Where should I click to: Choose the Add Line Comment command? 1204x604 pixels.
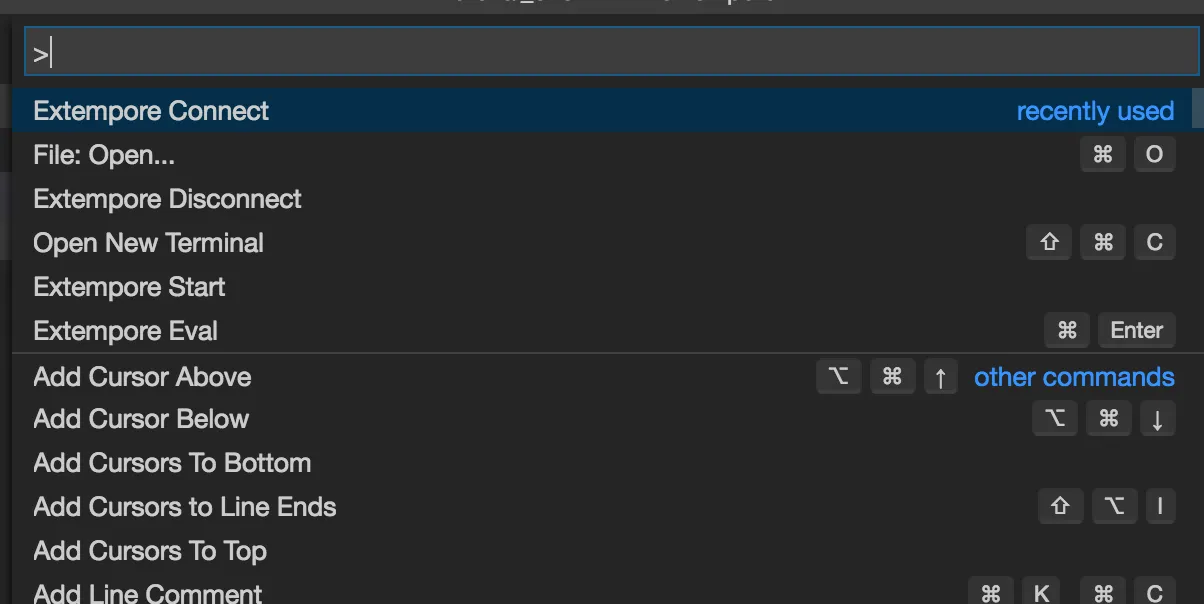(148, 593)
